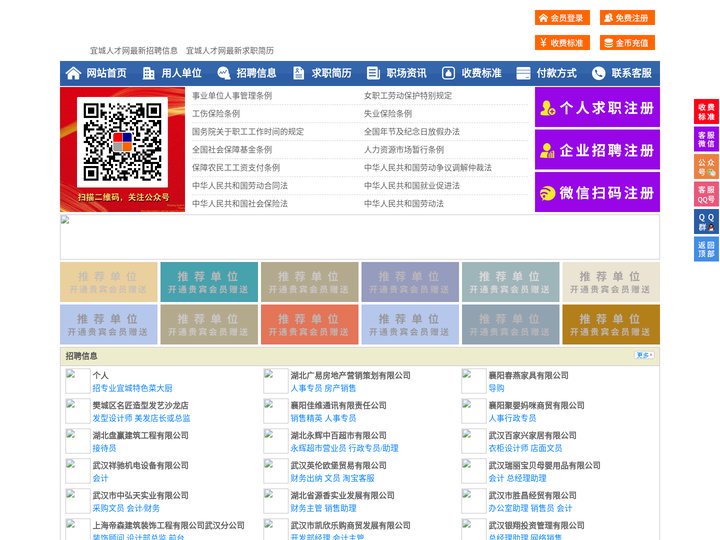This screenshot has width=720, height=540.
Task: Click the scan icon in 微信扫码注册
Action: 547,193
